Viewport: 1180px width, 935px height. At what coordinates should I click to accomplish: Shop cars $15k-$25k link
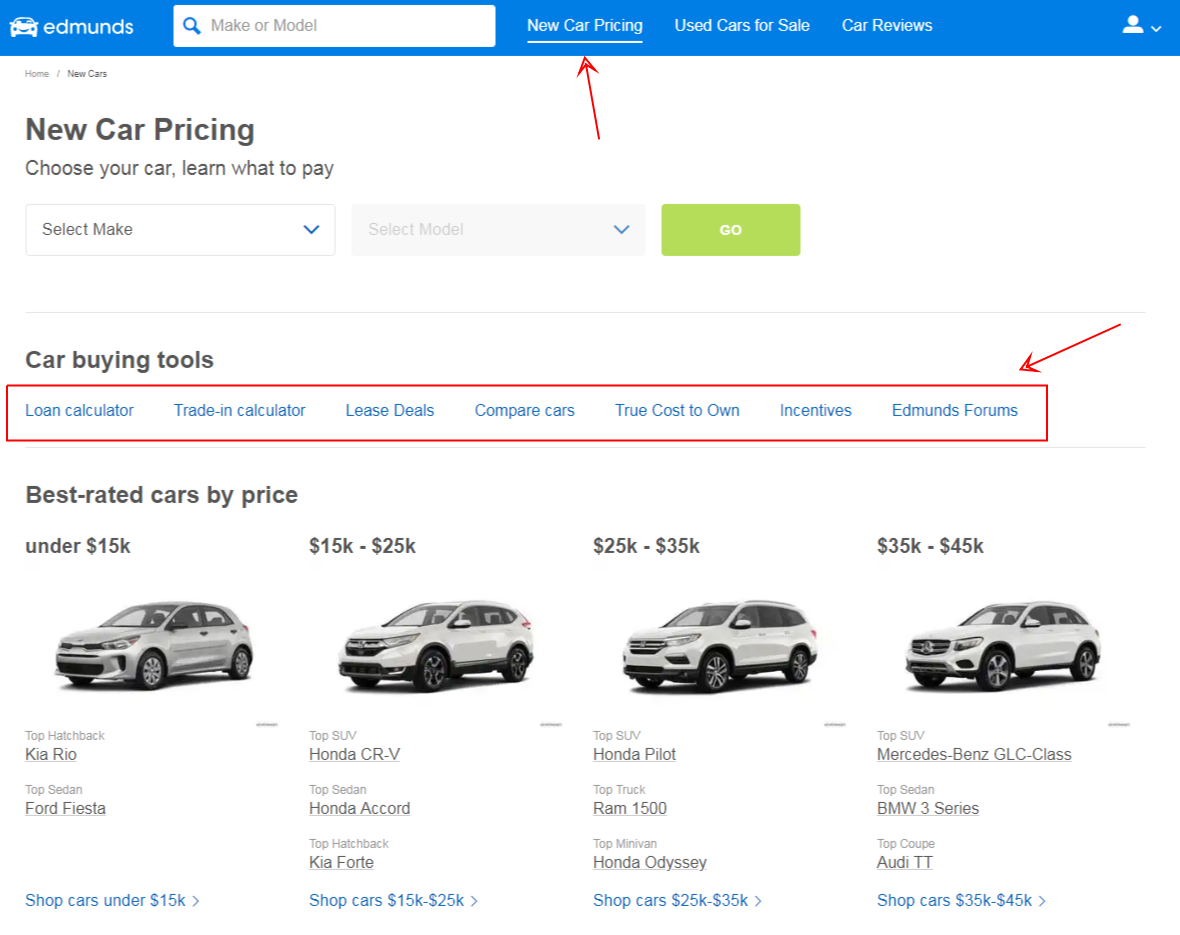pos(394,900)
